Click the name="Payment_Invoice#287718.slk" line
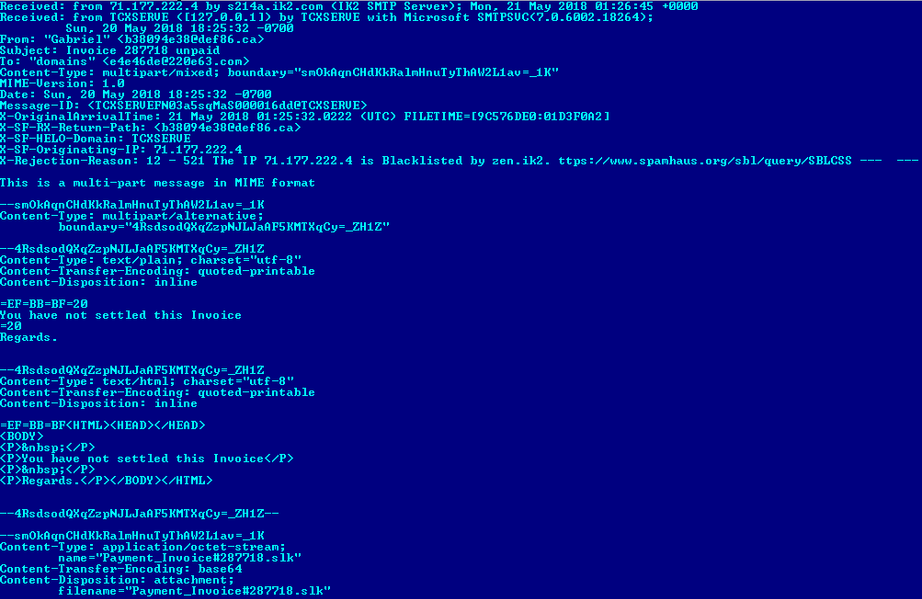 tap(180, 558)
